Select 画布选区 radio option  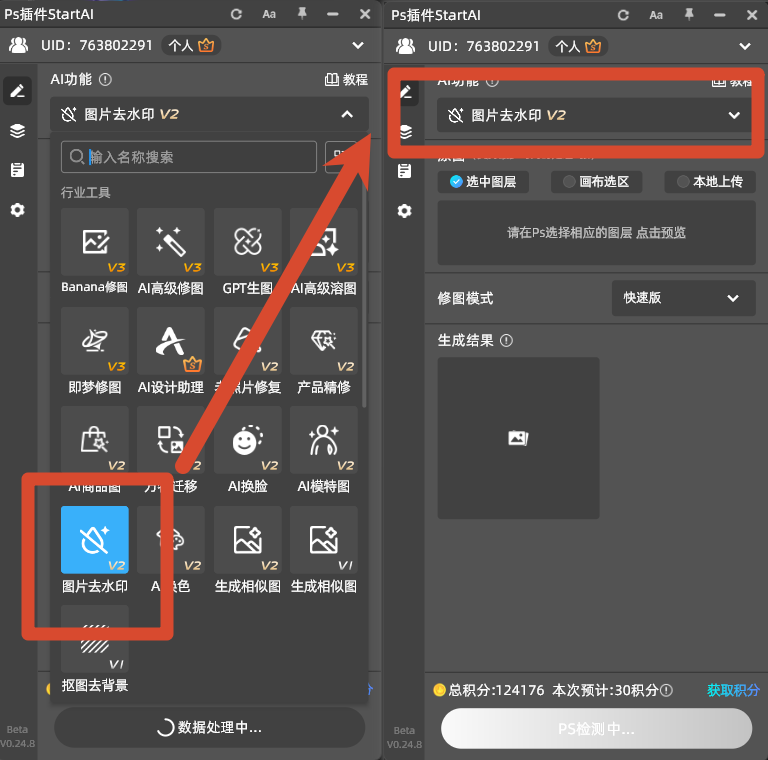pos(596,182)
